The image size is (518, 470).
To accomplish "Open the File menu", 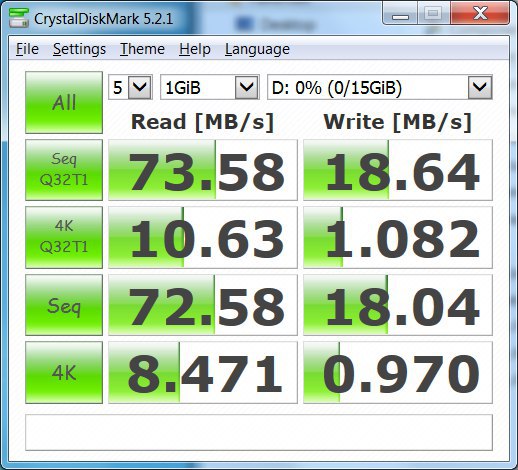I will (27, 49).
